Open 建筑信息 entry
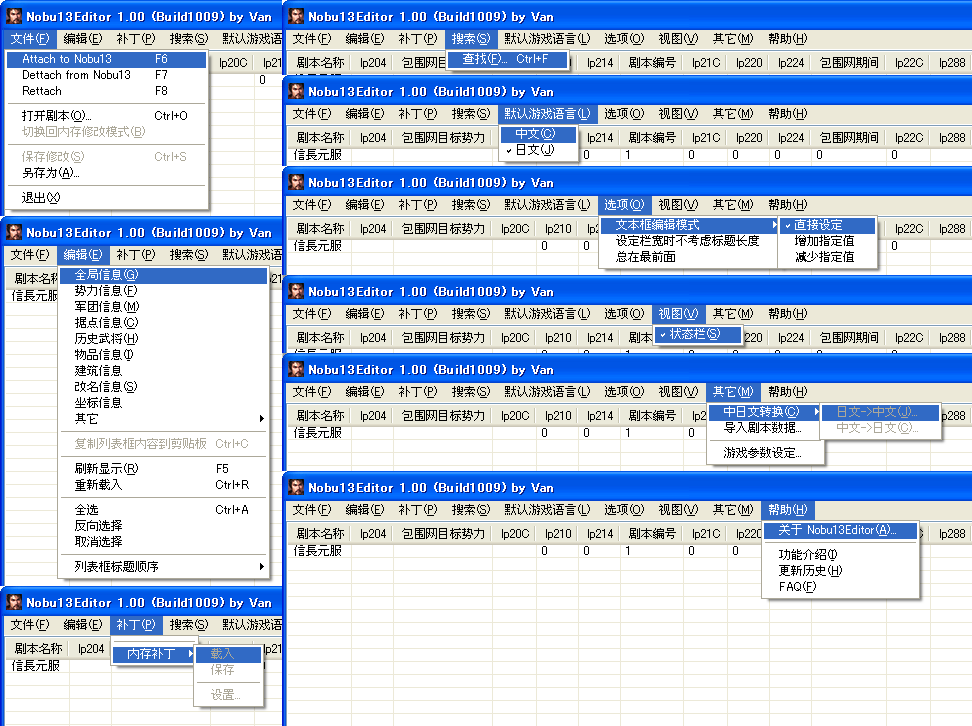This screenshot has height=726, width=972. (x=164, y=371)
